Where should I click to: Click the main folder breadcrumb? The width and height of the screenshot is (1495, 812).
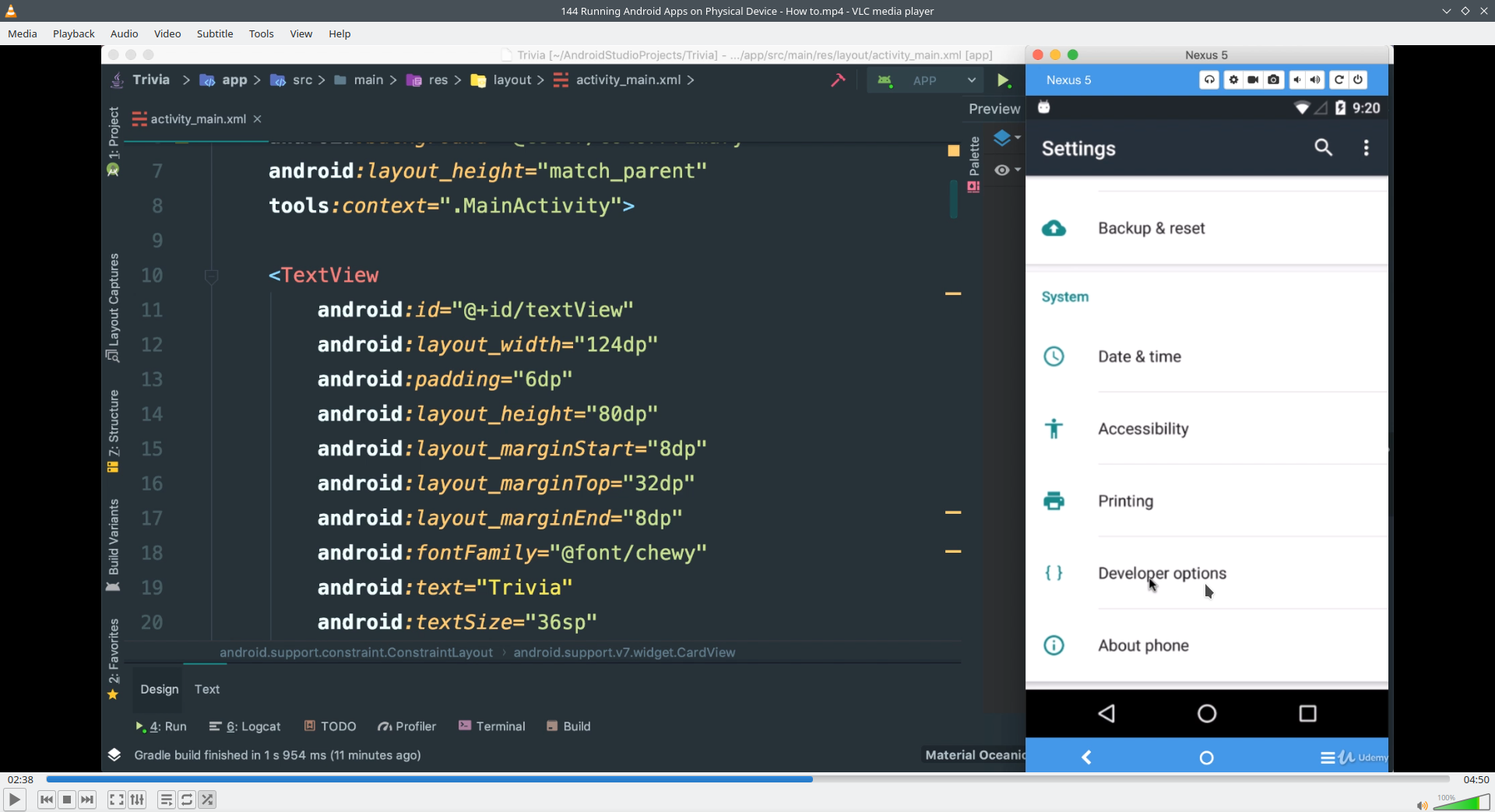(x=359, y=79)
